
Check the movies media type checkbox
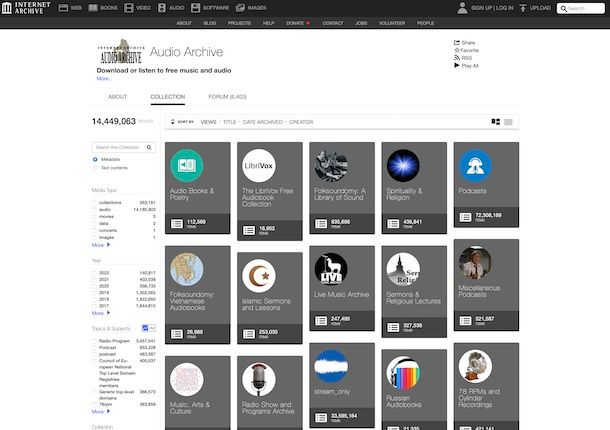point(94,217)
